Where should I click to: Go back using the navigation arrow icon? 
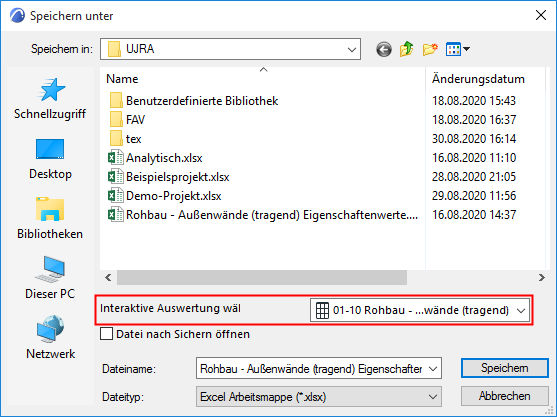[x=384, y=49]
